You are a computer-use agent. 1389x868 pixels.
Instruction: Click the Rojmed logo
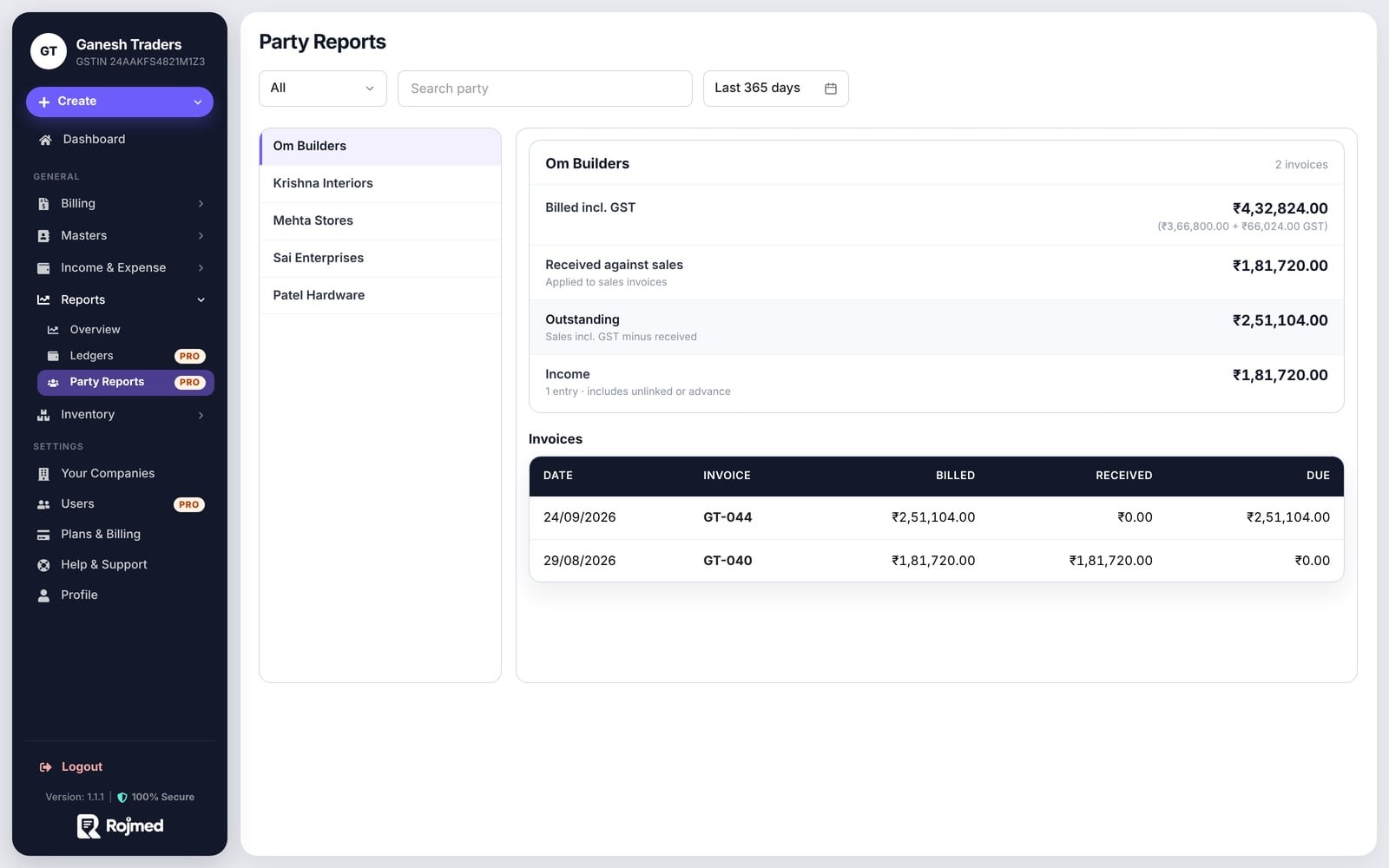tap(120, 826)
